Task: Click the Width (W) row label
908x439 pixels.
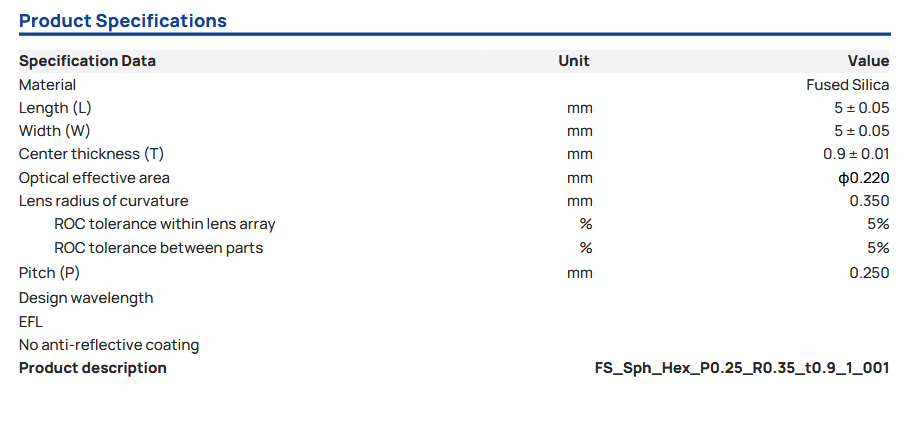Action: pyautogui.click(x=54, y=131)
